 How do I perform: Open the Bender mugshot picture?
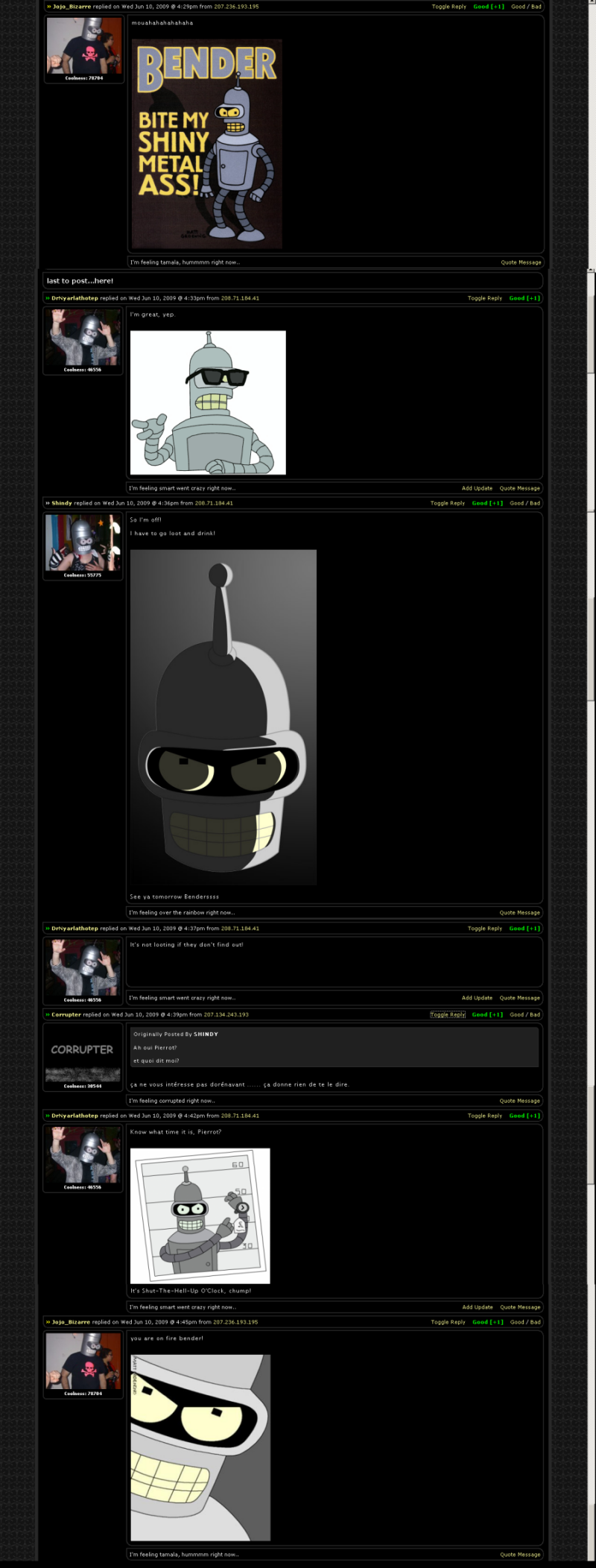click(x=200, y=1215)
